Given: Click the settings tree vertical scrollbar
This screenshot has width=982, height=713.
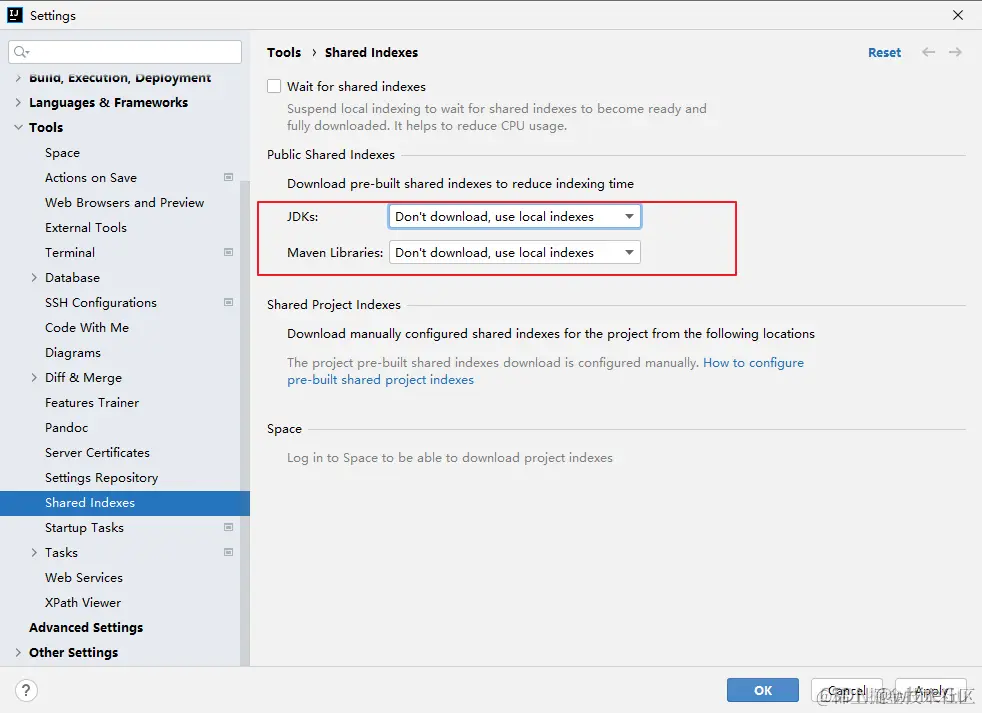Looking at the screenshot, I should point(245,423).
